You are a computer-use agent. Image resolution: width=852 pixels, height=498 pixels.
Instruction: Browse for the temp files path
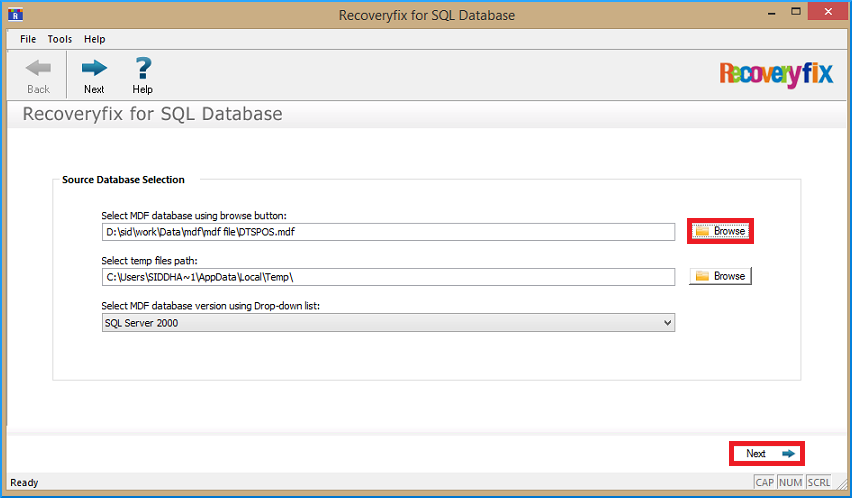[721, 276]
